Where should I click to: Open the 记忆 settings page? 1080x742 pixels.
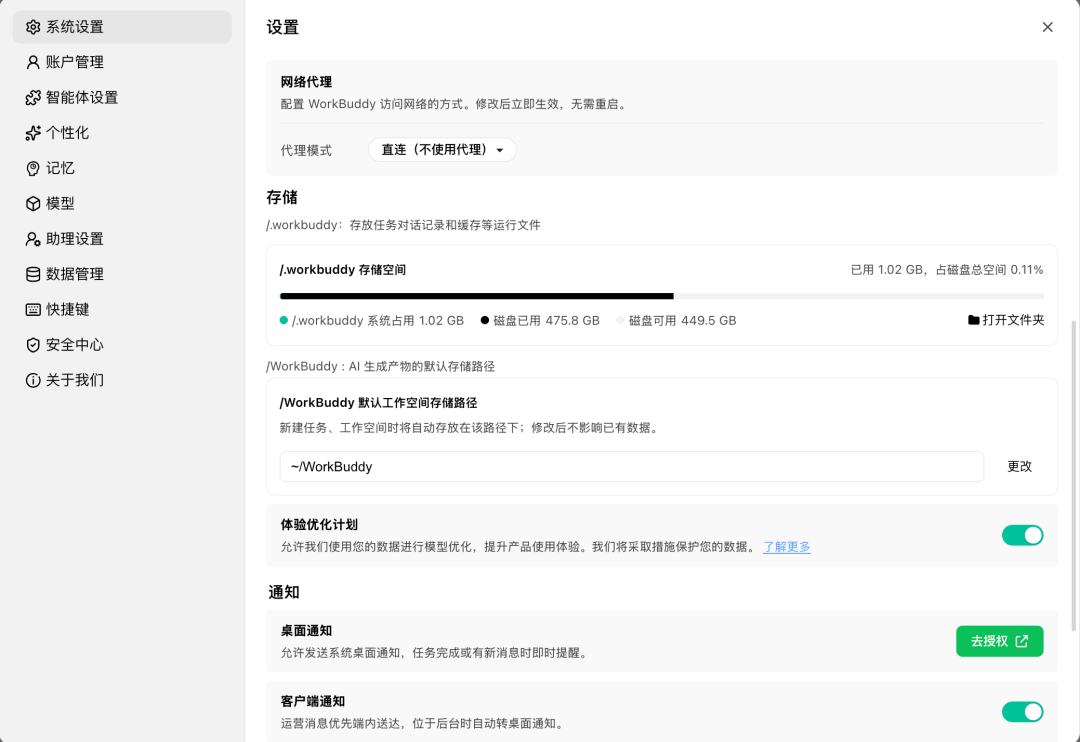(x=122, y=168)
